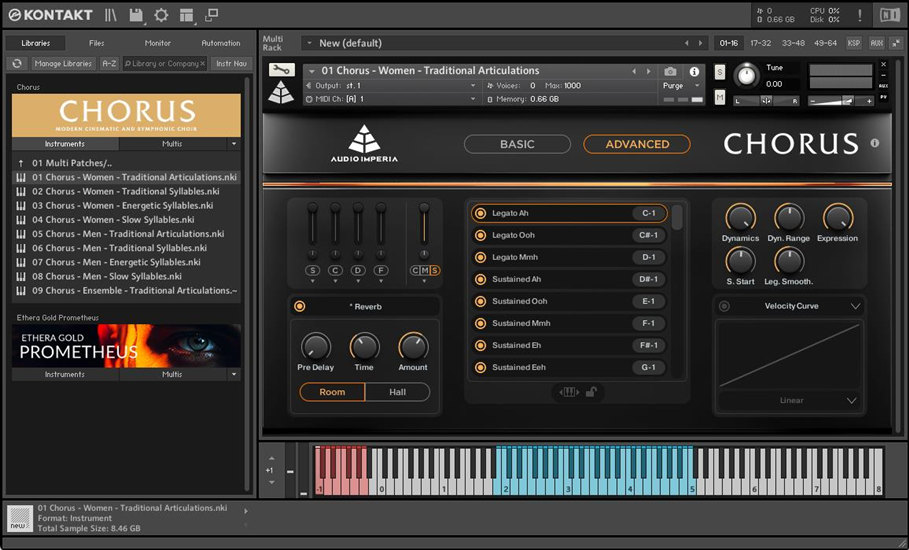
Task: Click the Dynamics knob
Action: [x=740, y=217]
